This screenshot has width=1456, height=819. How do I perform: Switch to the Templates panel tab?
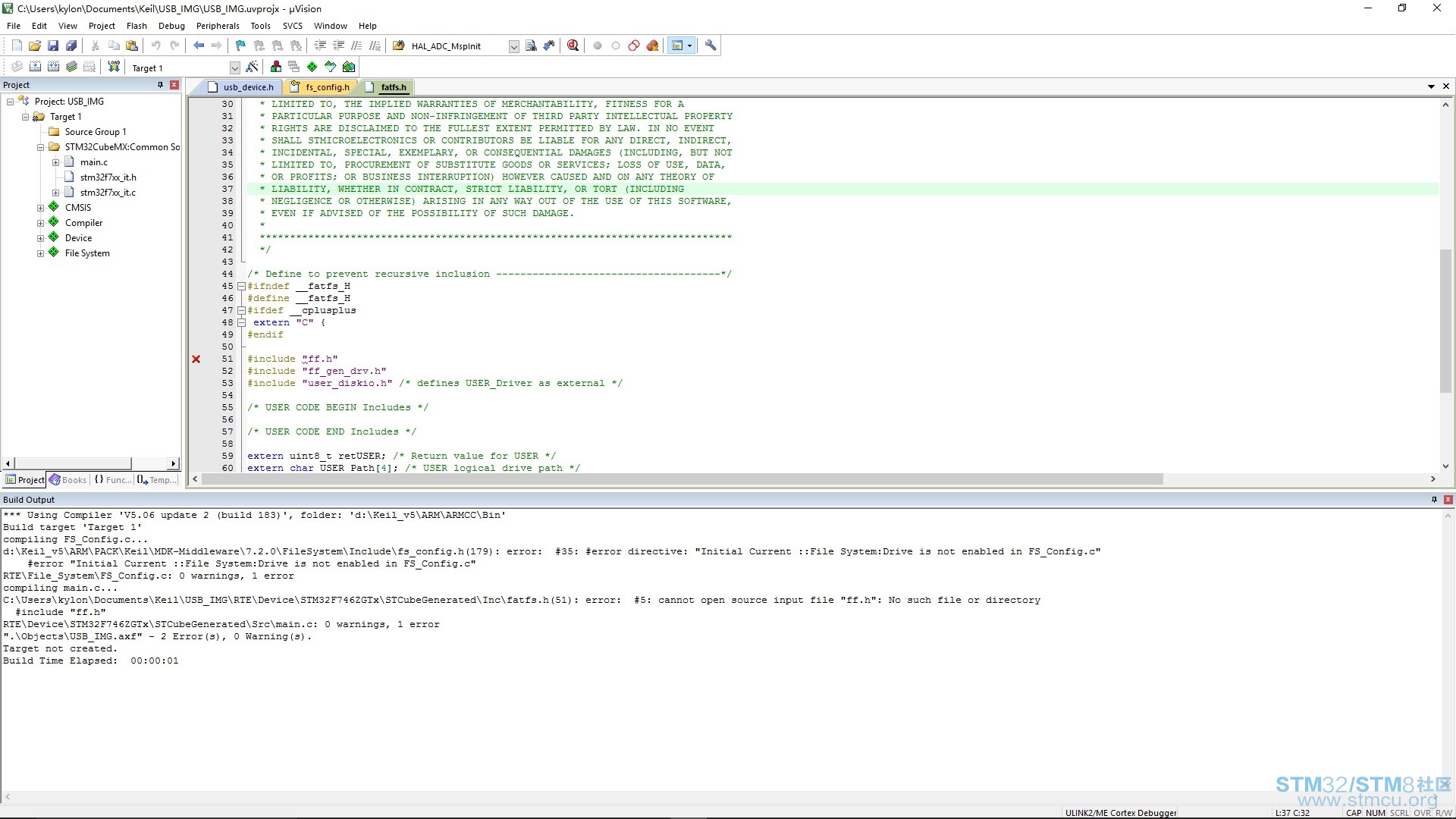[x=157, y=480]
